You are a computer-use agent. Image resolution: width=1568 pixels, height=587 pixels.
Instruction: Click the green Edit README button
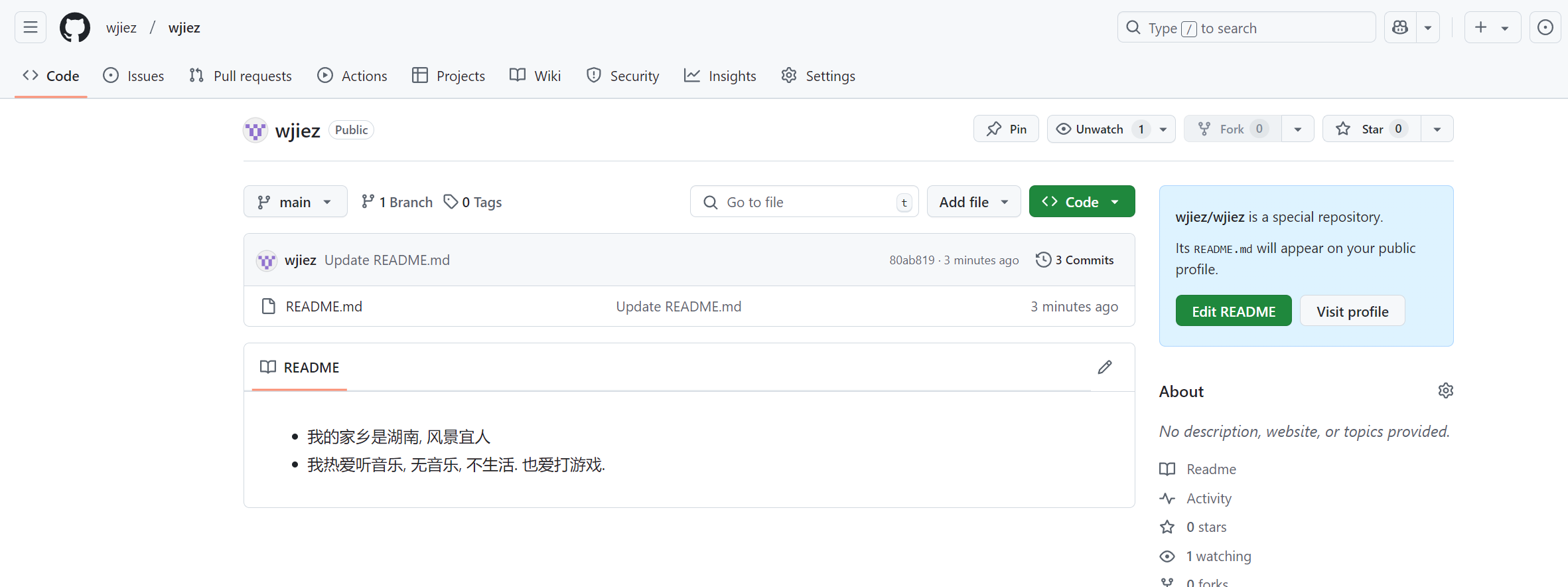click(x=1234, y=311)
